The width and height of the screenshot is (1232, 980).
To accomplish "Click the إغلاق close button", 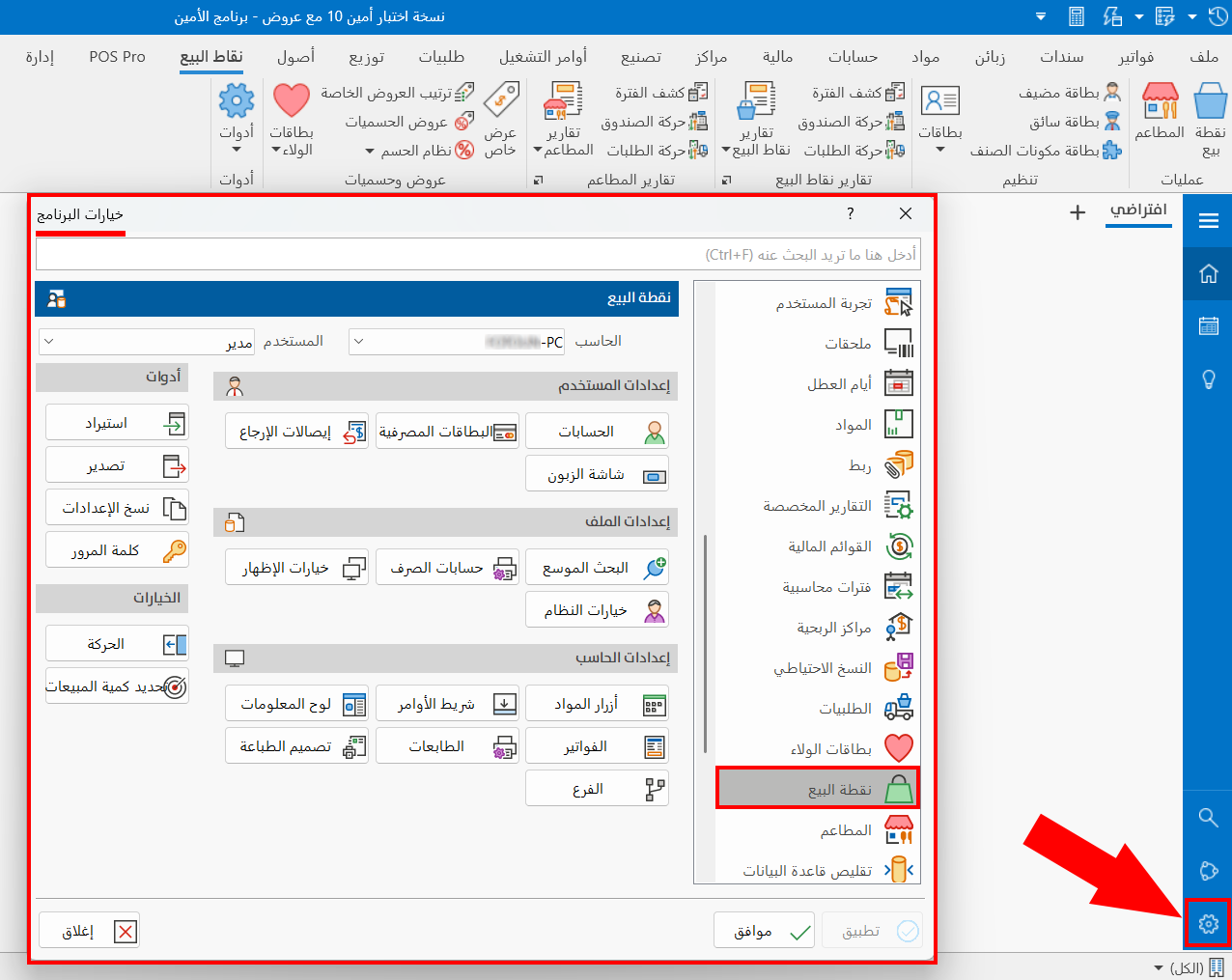I will [x=90, y=931].
